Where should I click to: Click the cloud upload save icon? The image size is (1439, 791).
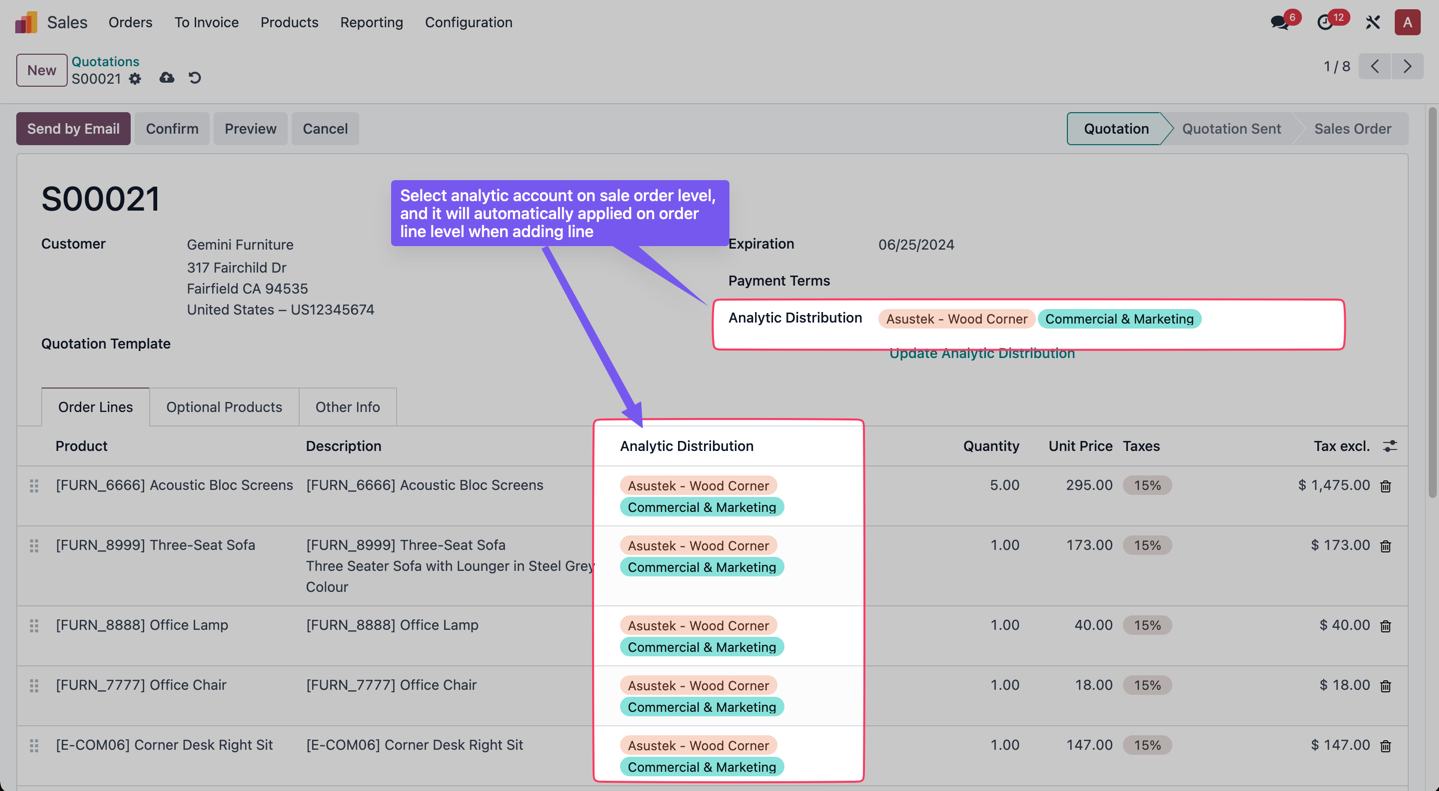click(167, 78)
